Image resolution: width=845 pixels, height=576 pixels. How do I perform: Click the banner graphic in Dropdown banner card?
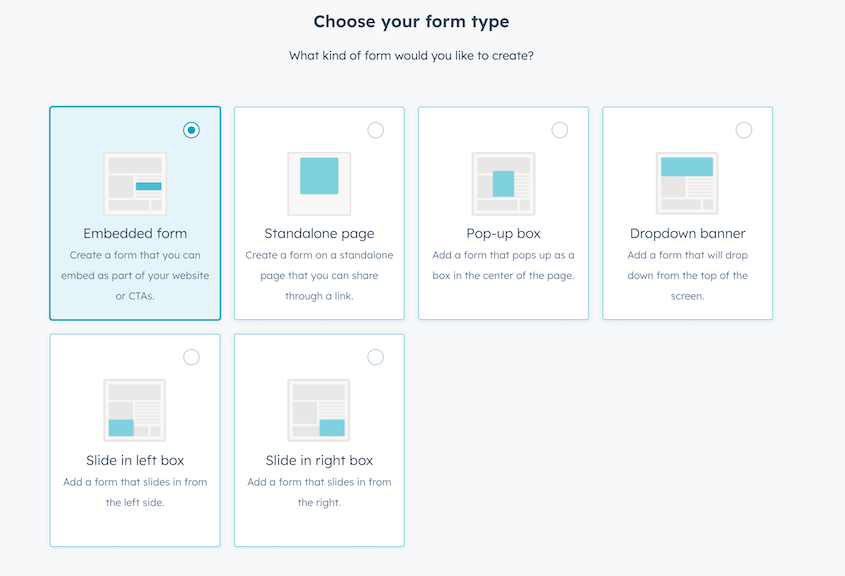pos(687,168)
